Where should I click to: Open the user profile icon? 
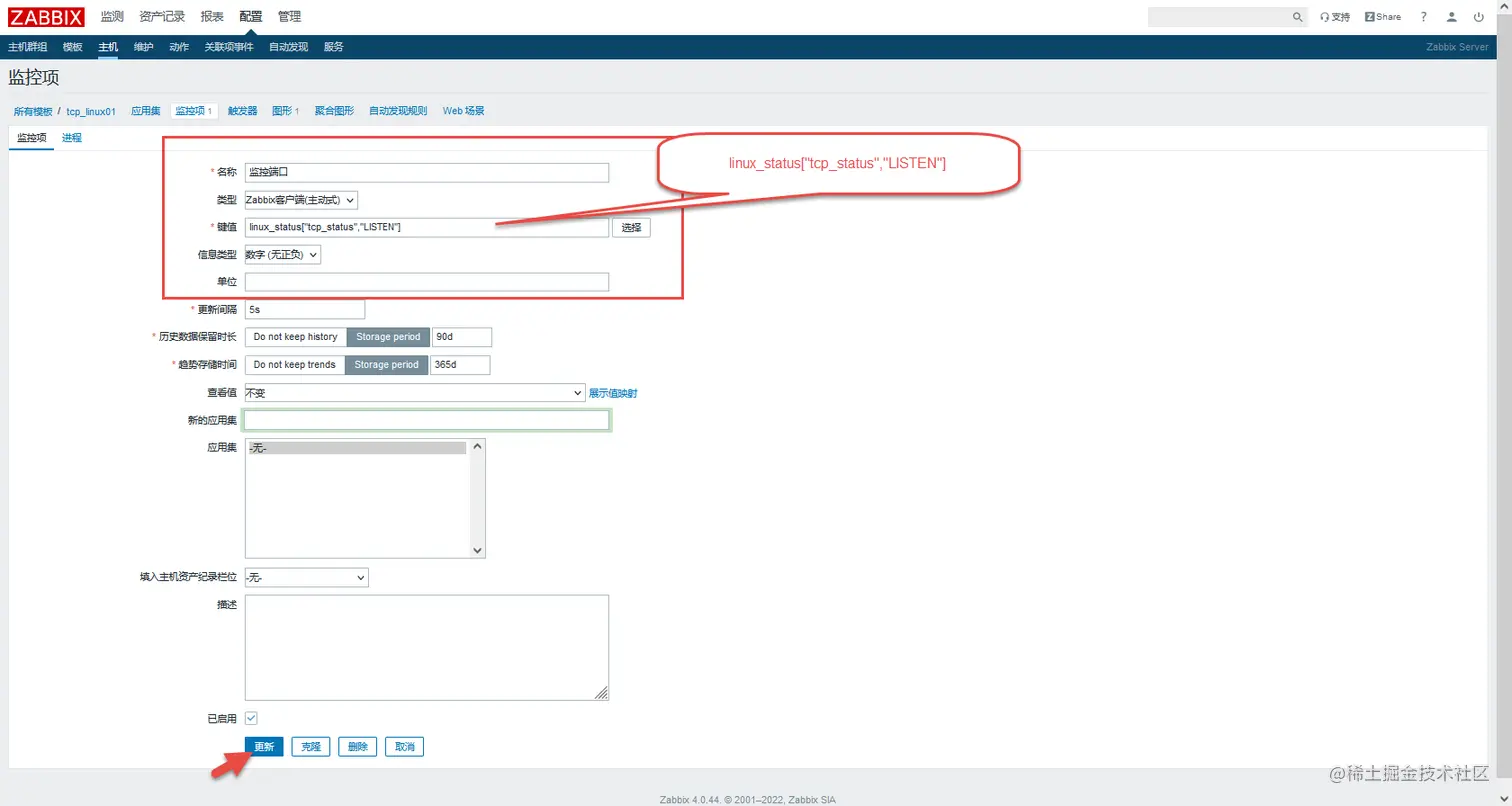point(1452,17)
